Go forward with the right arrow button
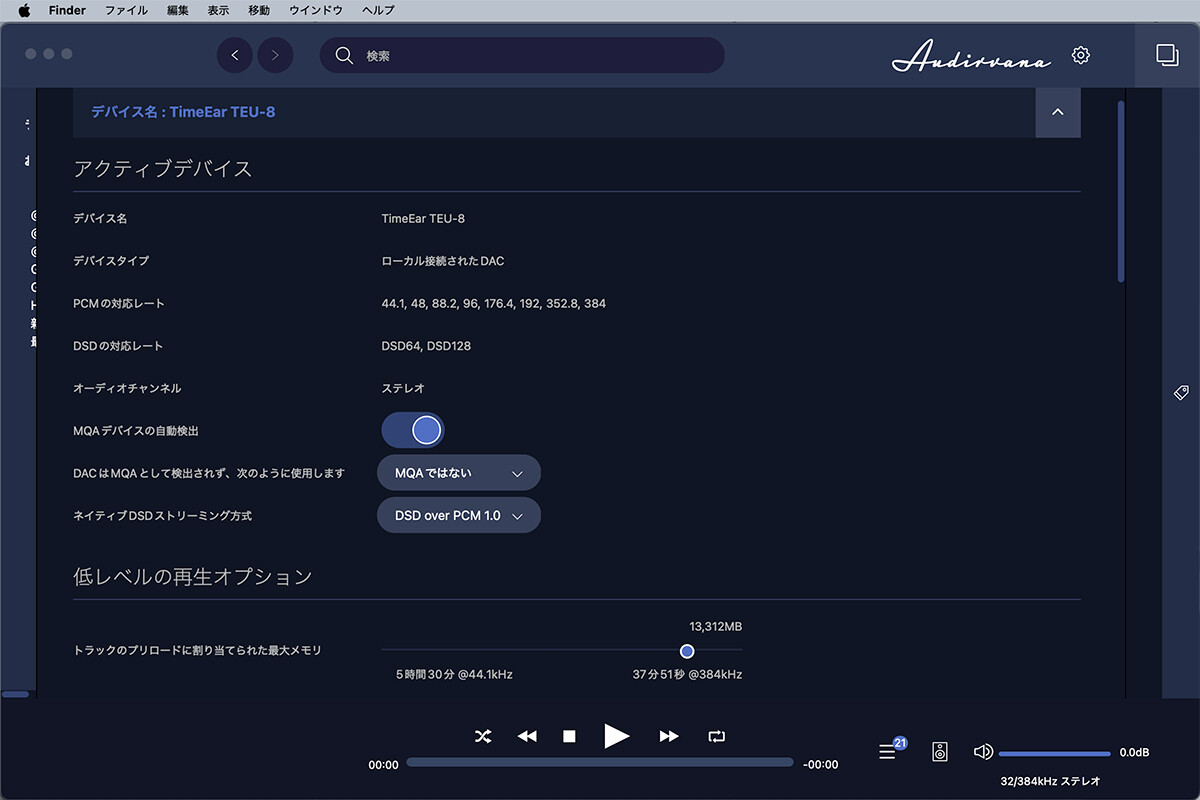This screenshot has height=800, width=1200. [276, 55]
